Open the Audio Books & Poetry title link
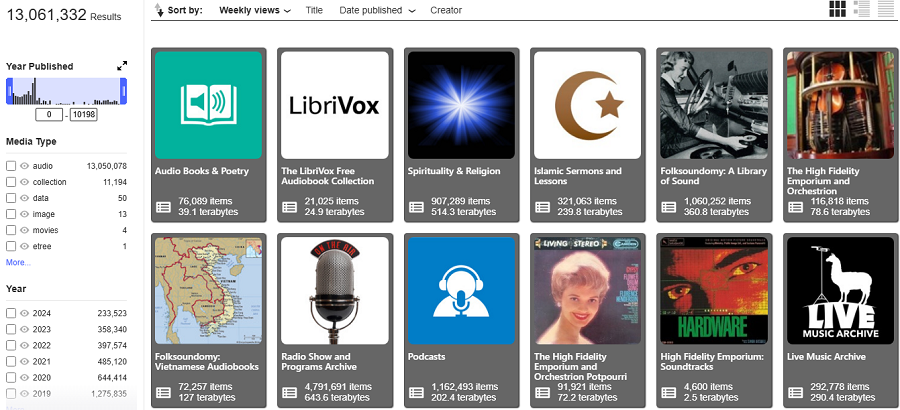 coord(202,171)
